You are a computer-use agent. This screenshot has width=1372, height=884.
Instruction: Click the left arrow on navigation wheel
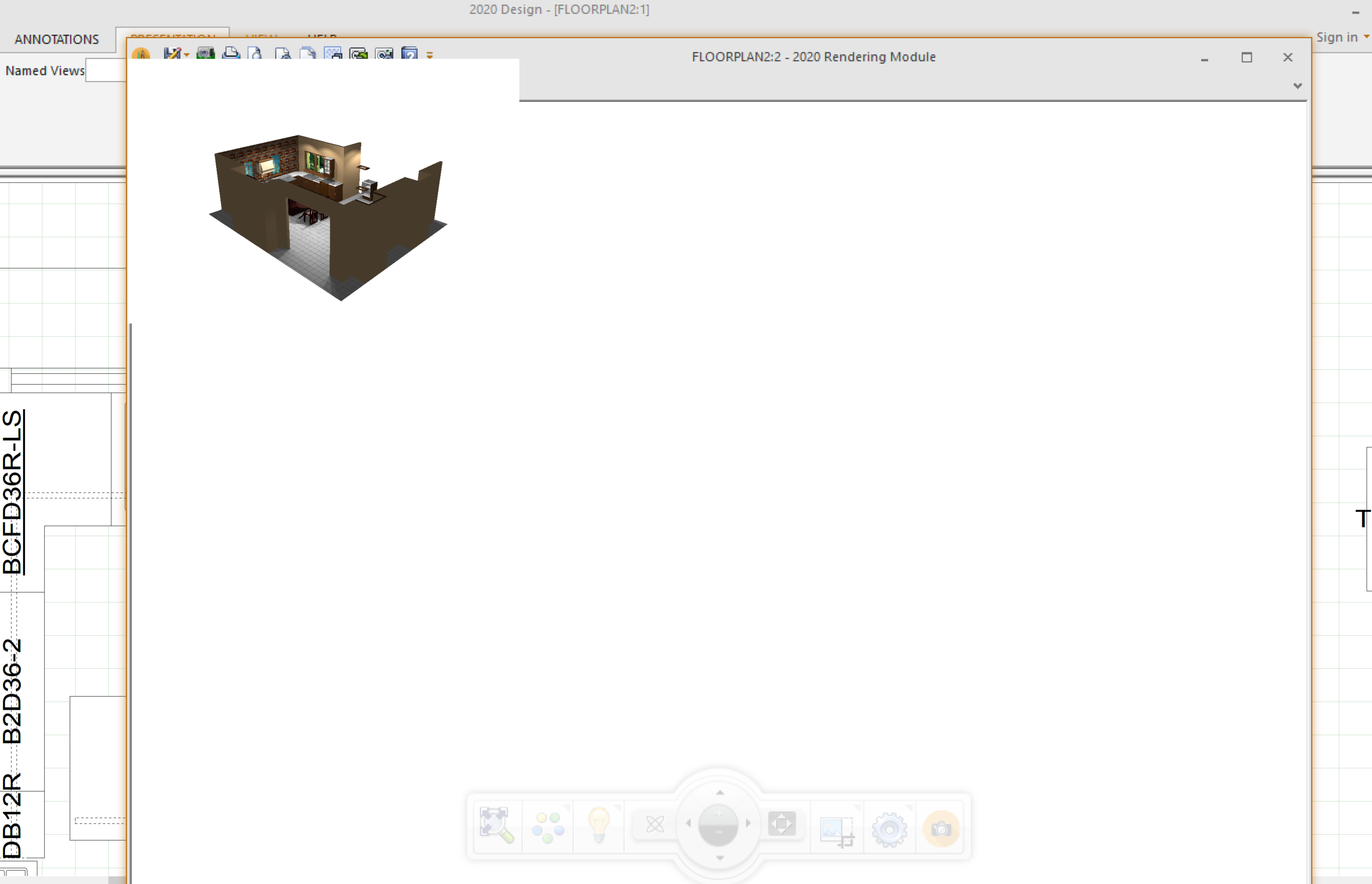click(688, 823)
